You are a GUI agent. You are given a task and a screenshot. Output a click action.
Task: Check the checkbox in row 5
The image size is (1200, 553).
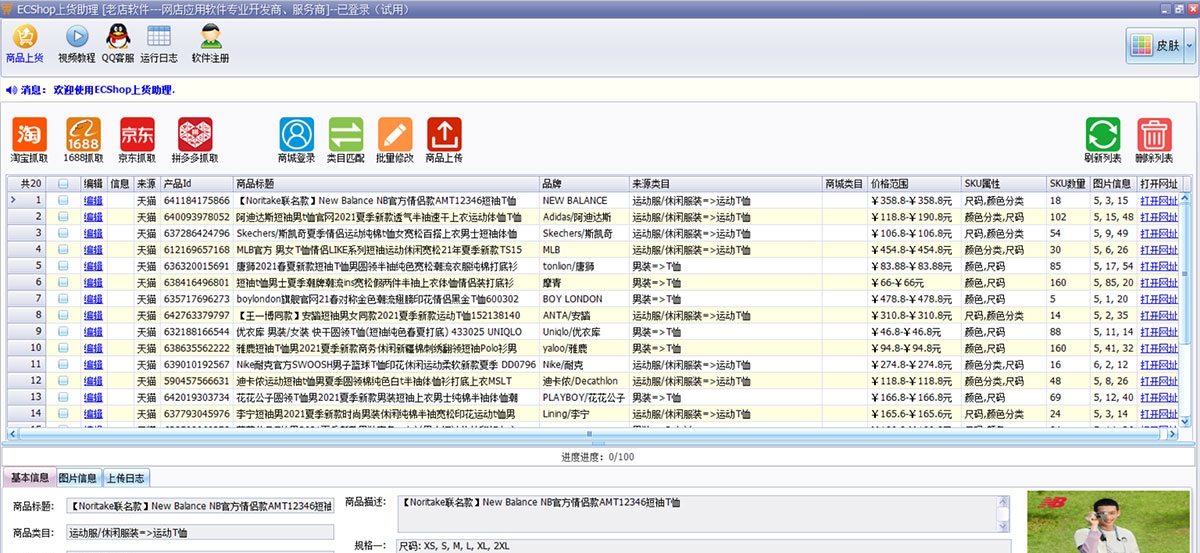(63, 266)
